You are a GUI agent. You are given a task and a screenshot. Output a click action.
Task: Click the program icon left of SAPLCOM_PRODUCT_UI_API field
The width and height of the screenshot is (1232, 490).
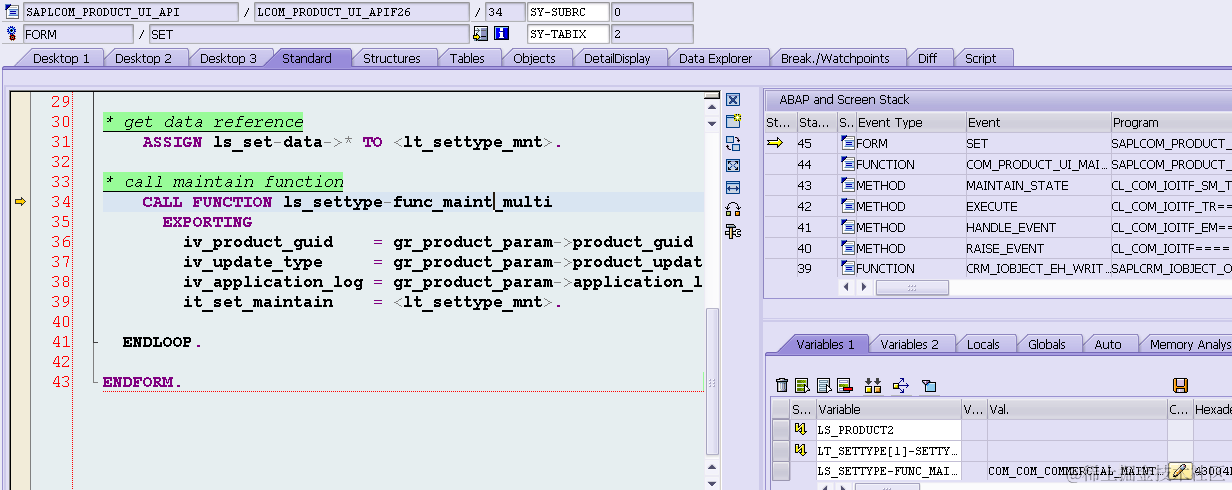(x=11, y=12)
